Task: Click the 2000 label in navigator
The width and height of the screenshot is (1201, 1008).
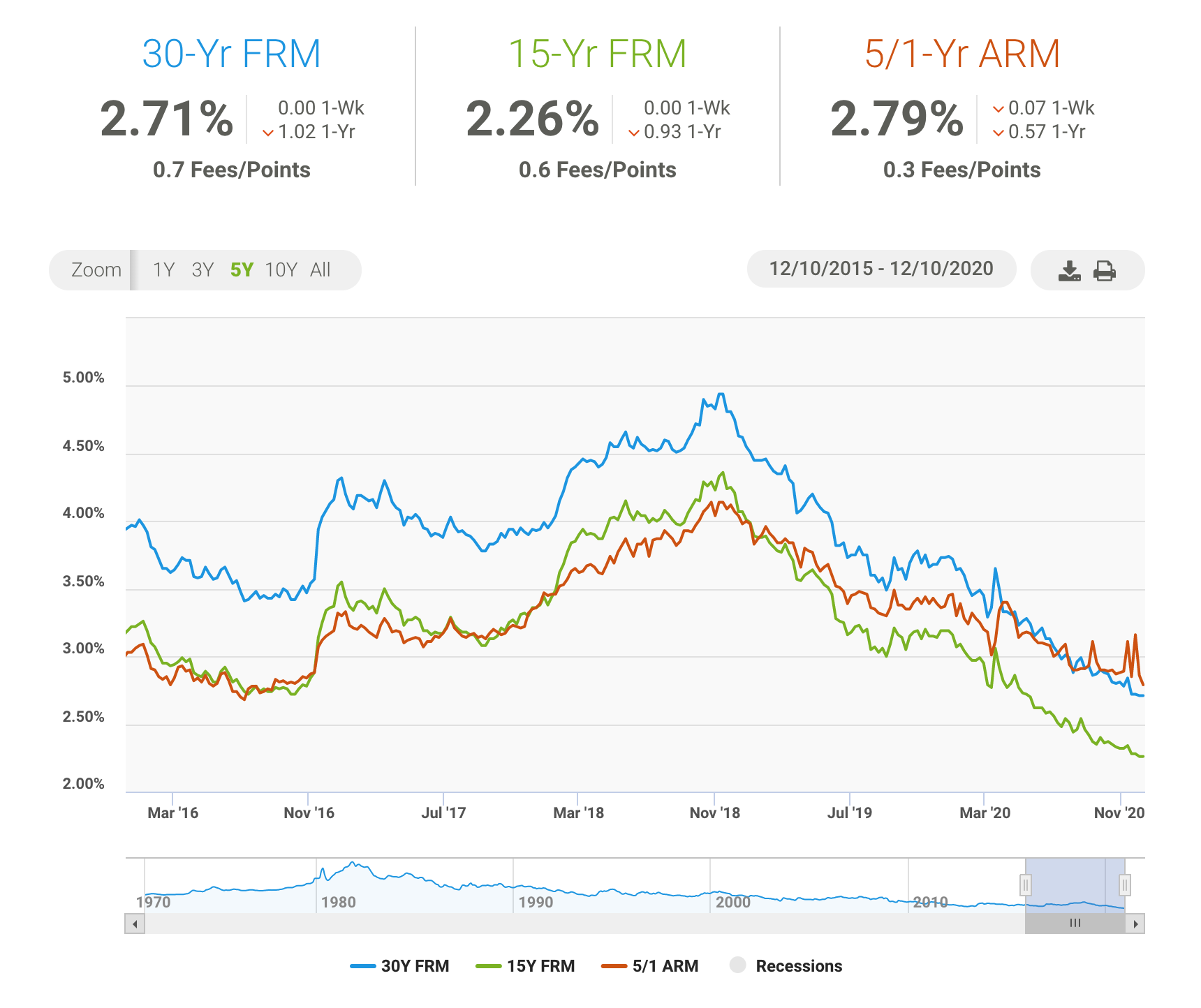Action: click(733, 902)
